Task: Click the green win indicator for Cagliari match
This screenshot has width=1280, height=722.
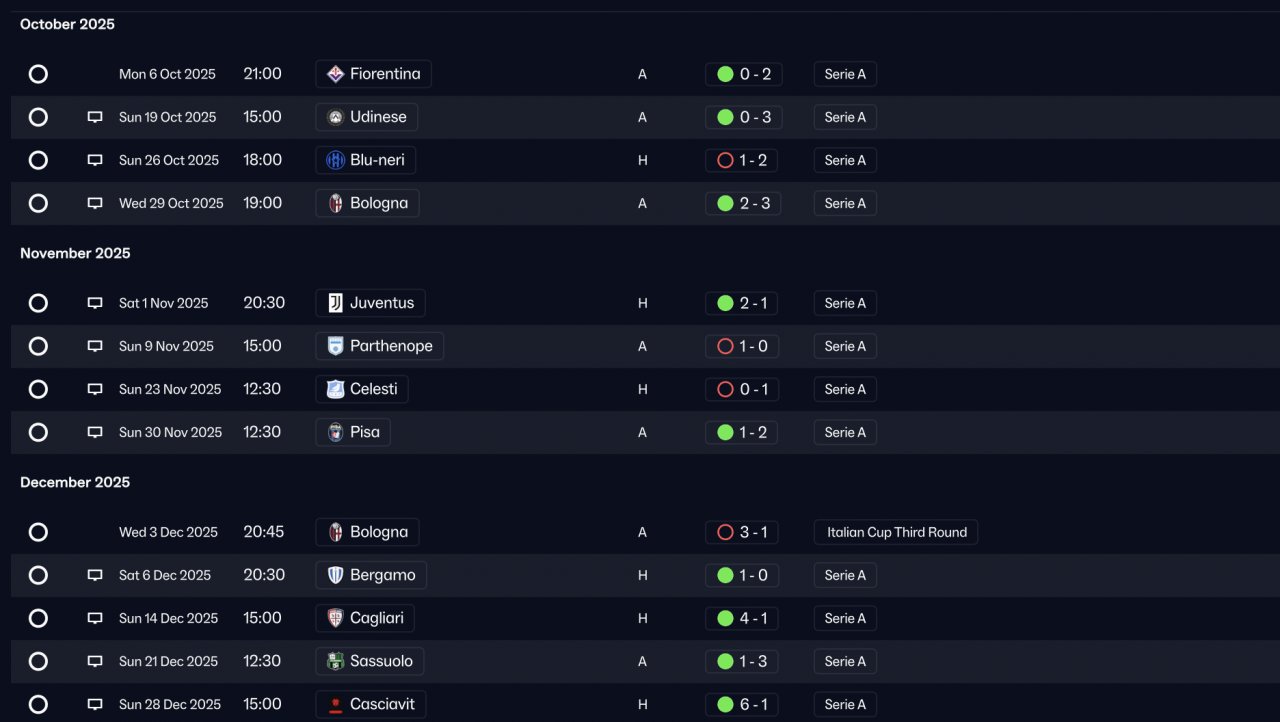Action: [x=725, y=618]
